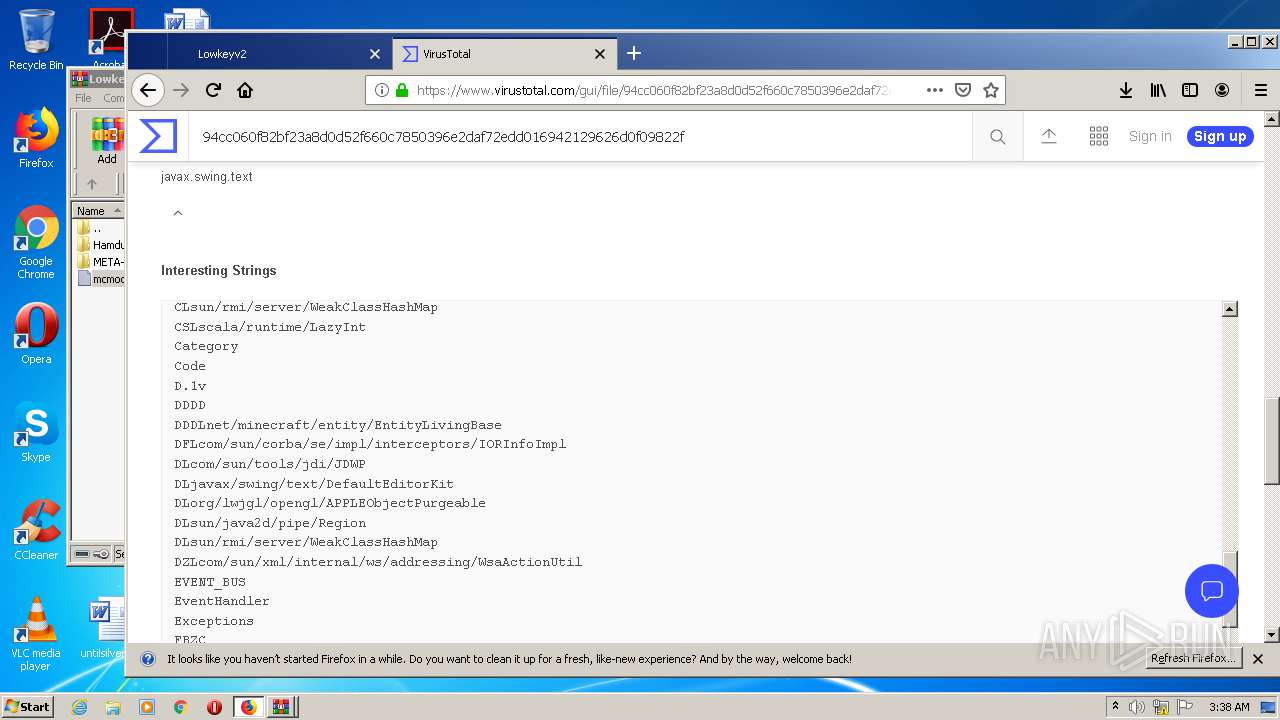Select the string EventHandler

(222, 601)
